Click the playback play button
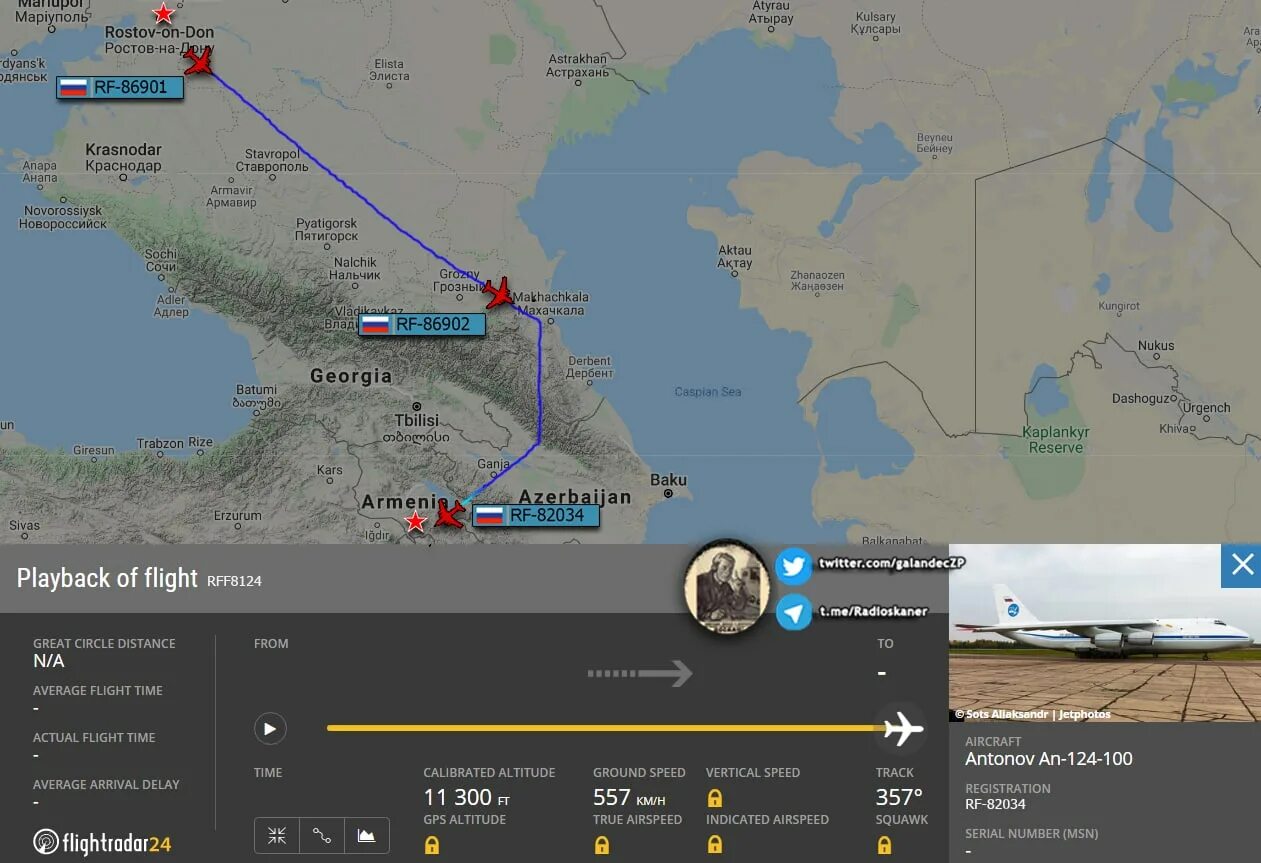The width and height of the screenshot is (1261, 863). click(270, 729)
